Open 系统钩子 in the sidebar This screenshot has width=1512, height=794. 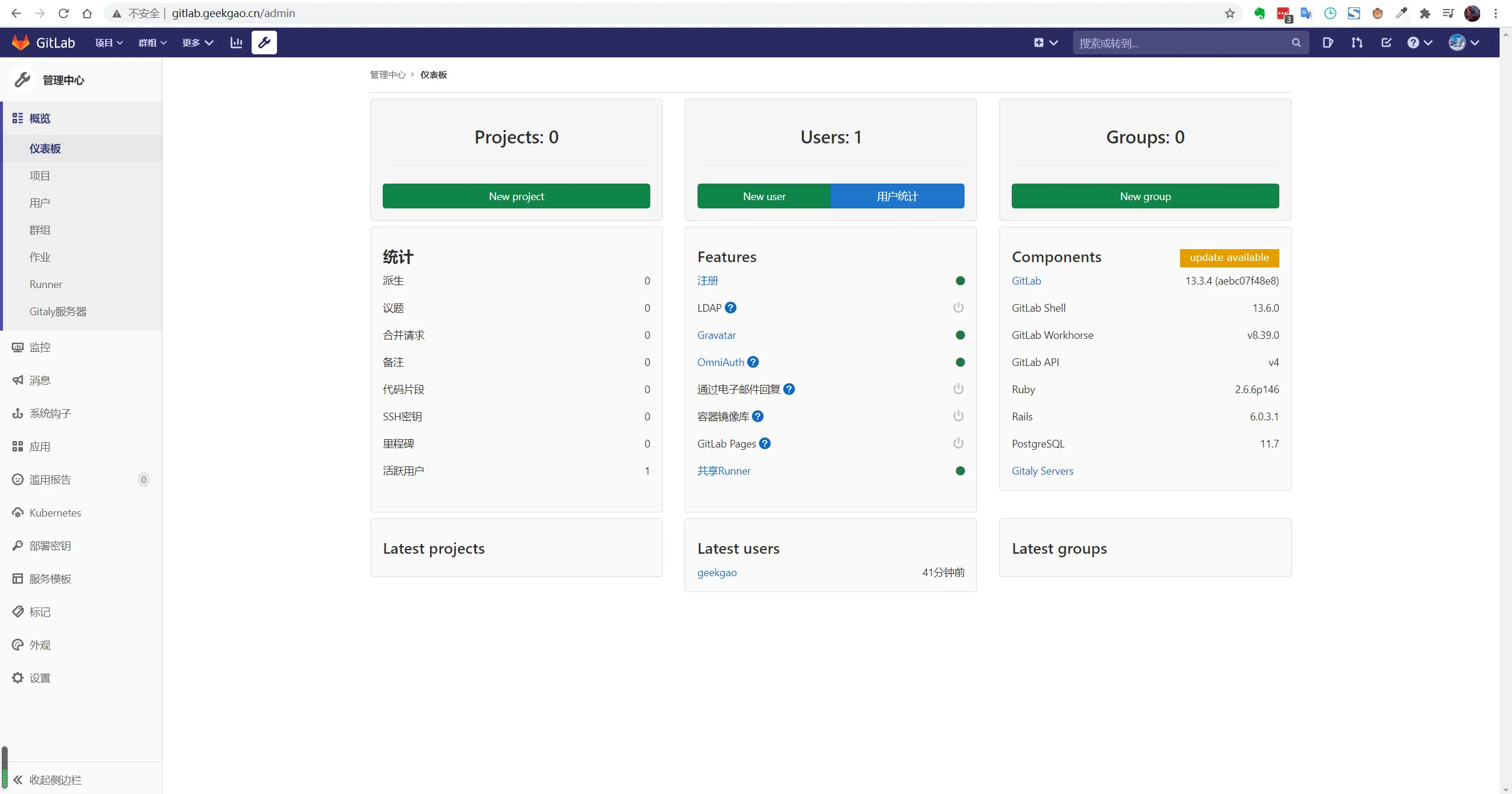coord(81,413)
